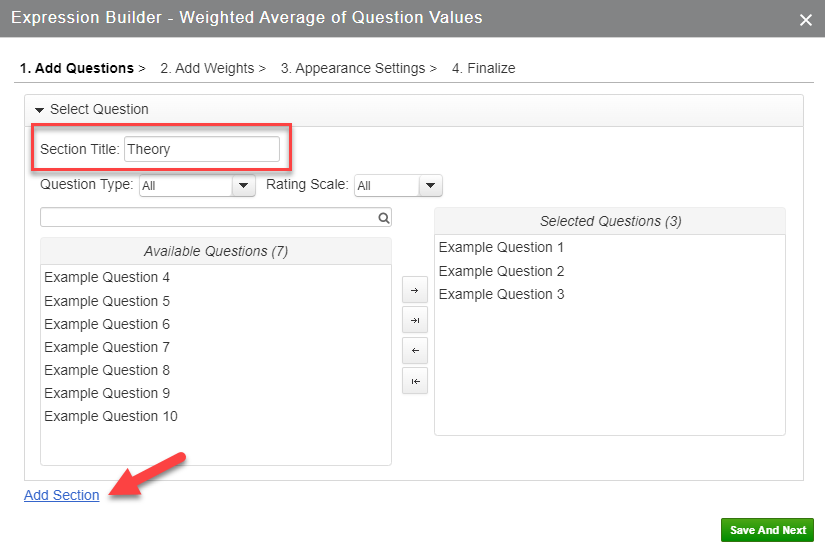Open the Question Type dropdown

244,185
